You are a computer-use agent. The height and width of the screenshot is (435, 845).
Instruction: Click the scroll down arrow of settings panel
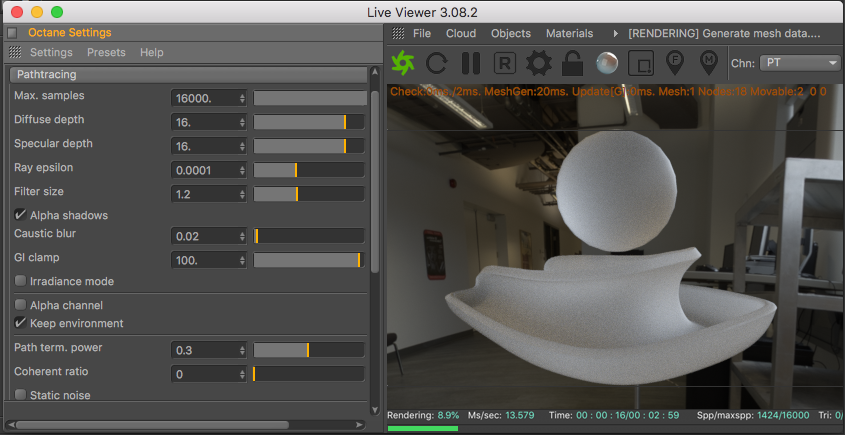(375, 410)
